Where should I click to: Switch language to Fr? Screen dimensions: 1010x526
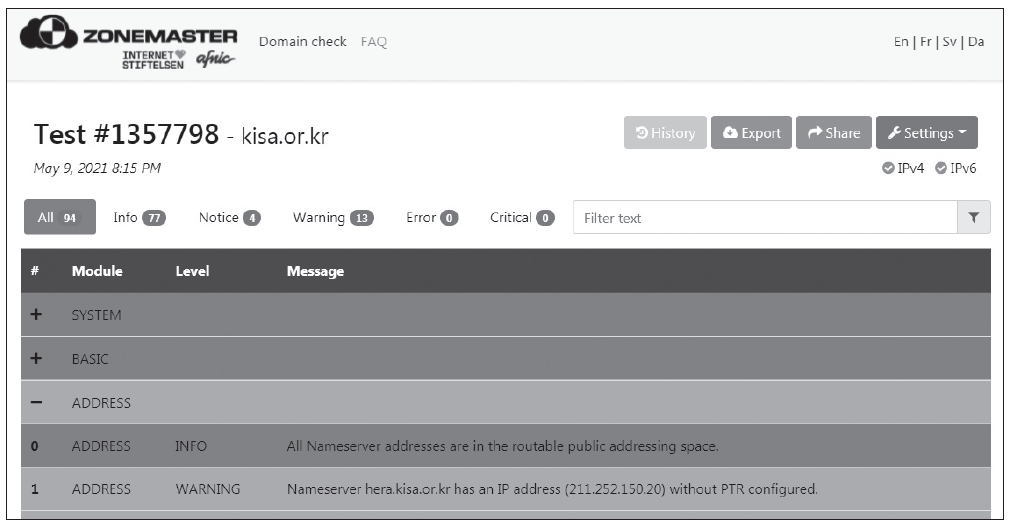pos(926,42)
